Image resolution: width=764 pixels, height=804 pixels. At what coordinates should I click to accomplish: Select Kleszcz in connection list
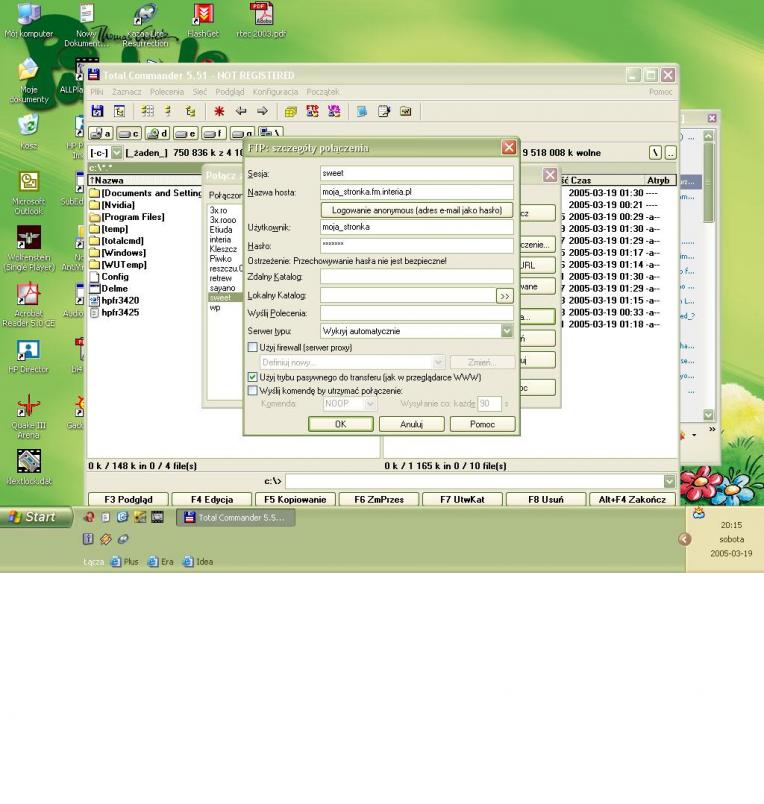(x=223, y=249)
